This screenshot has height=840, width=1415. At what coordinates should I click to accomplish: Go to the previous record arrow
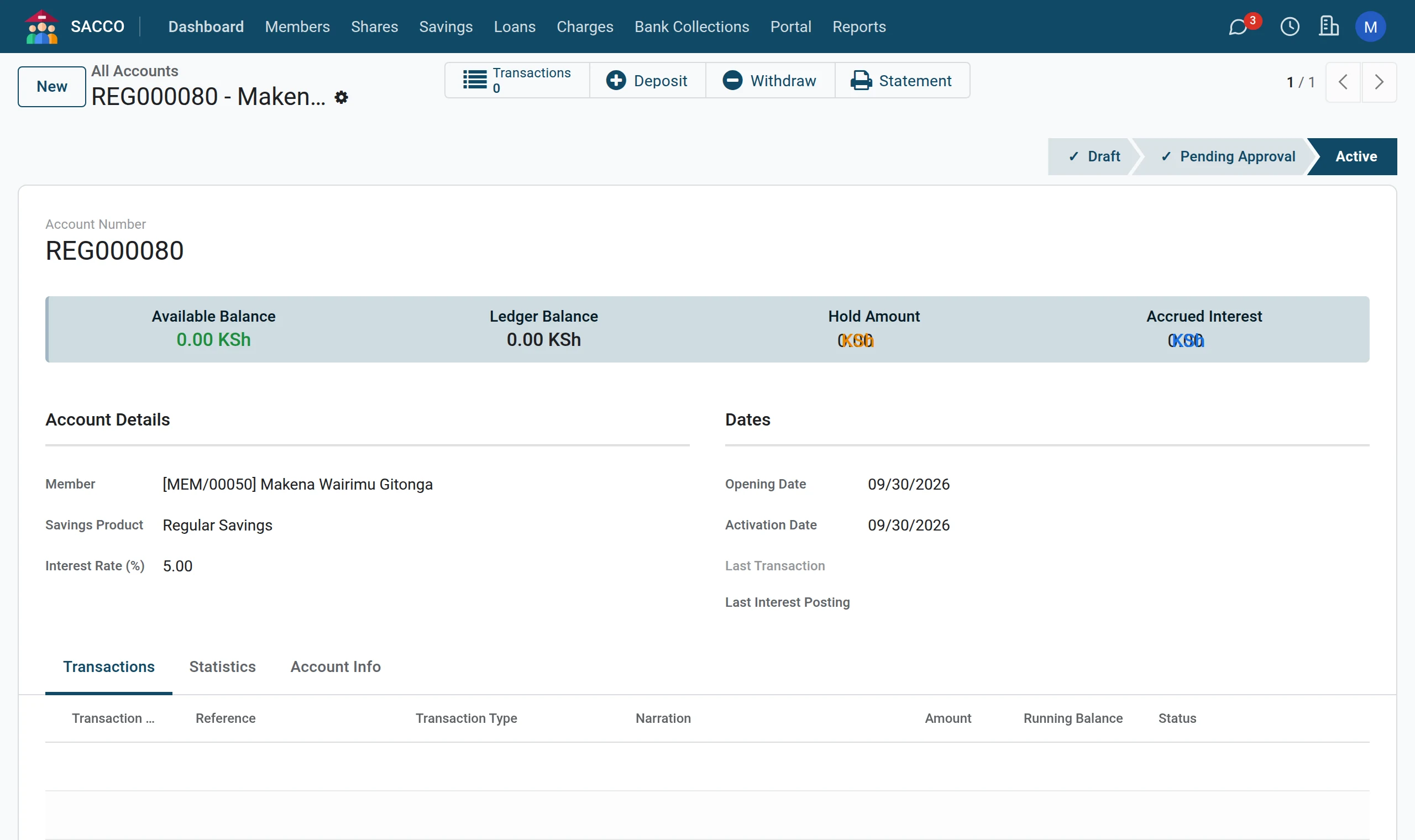(1343, 82)
